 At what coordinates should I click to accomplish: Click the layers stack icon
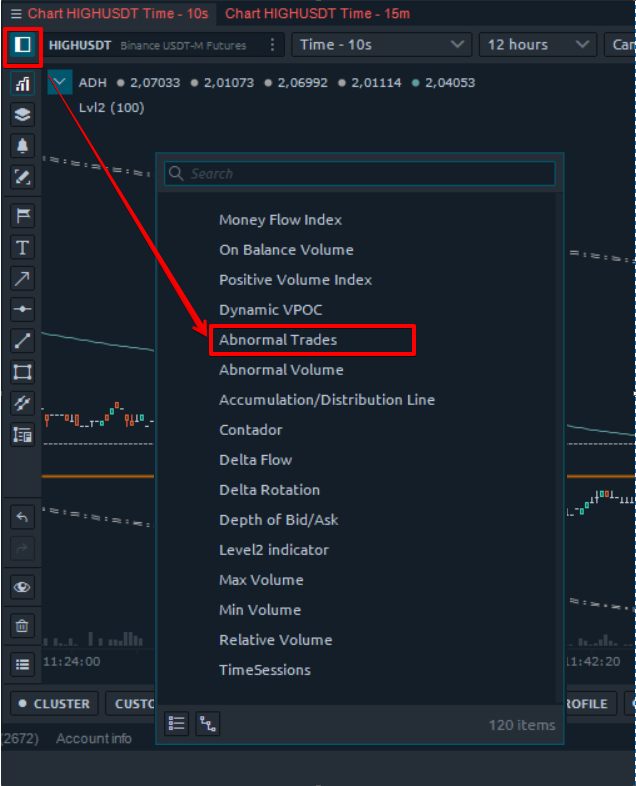pyautogui.click(x=22, y=115)
